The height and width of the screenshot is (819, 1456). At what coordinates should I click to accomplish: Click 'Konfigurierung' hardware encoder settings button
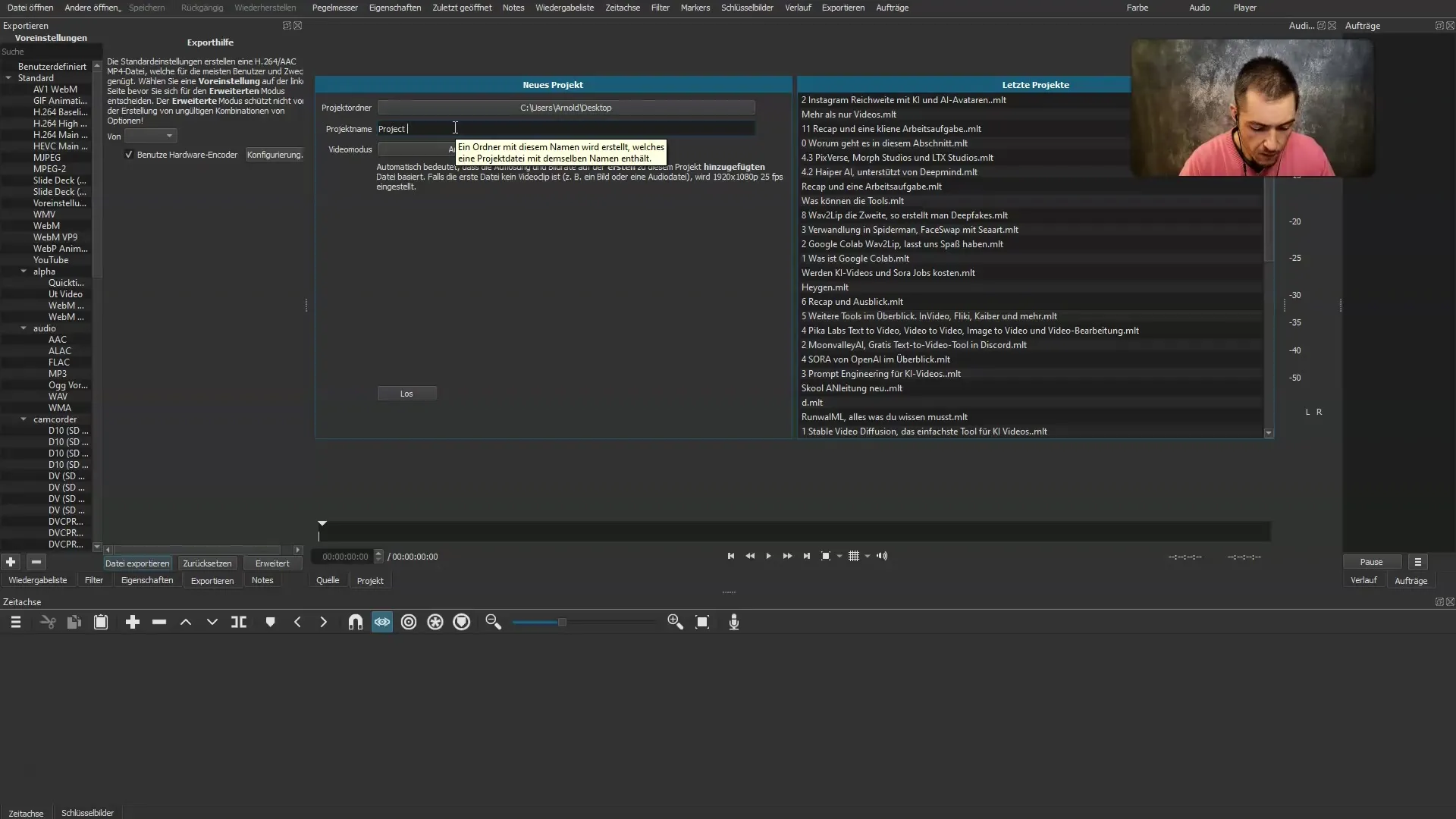click(275, 154)
